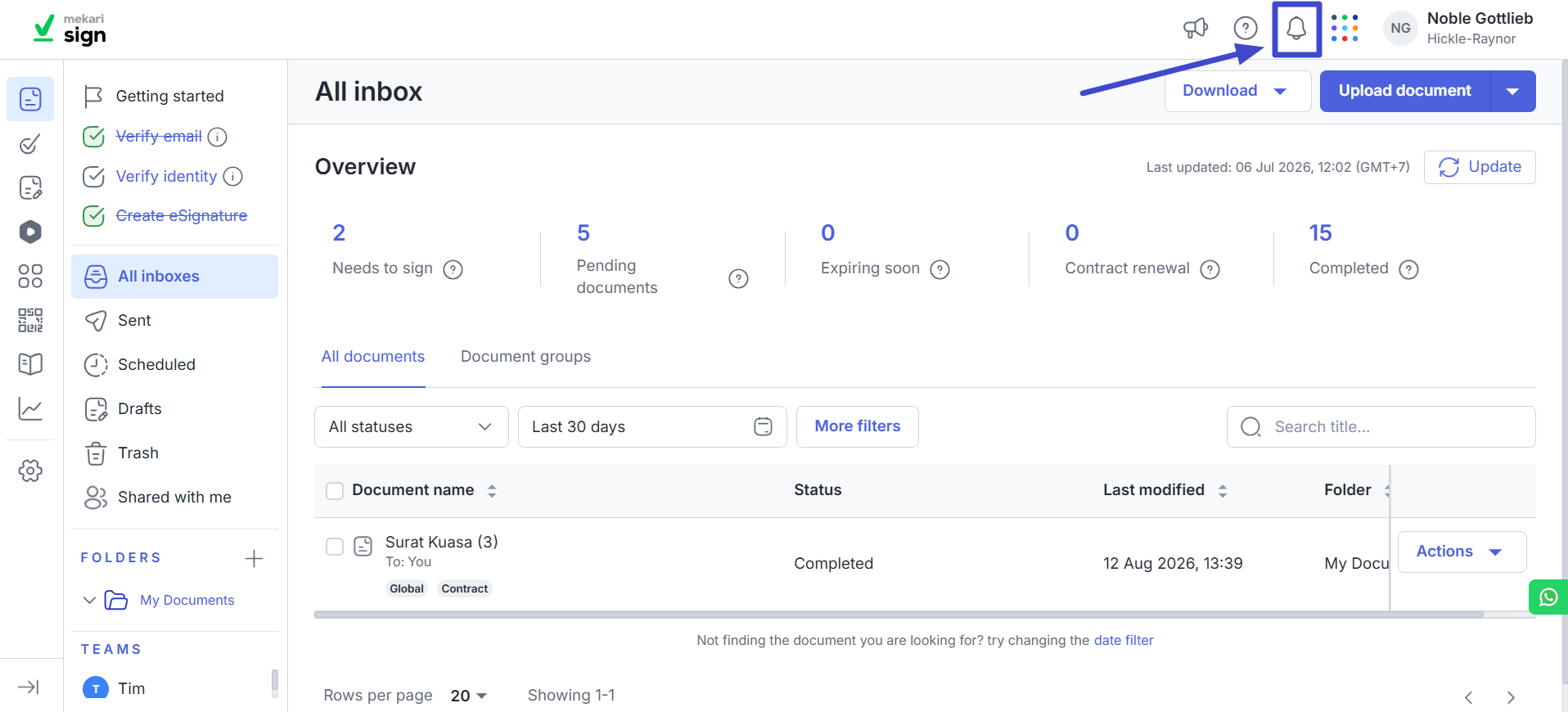Collapse the My Documents folder chevron
Image resolution: width=1568 pixels, height=712 pixels.
(x=89, y=600)
